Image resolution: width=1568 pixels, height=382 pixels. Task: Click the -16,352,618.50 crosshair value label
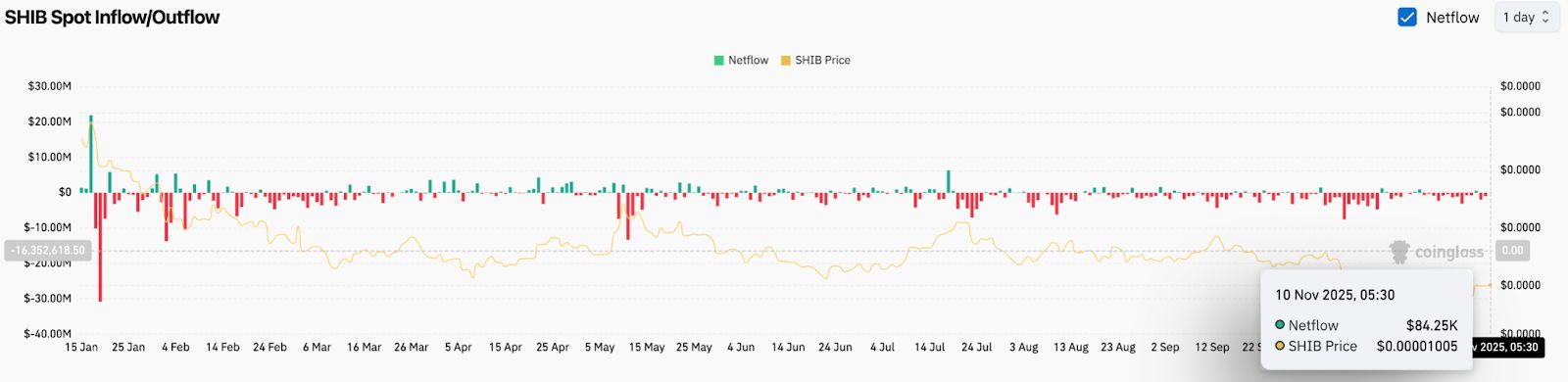(x=48, y=251)
